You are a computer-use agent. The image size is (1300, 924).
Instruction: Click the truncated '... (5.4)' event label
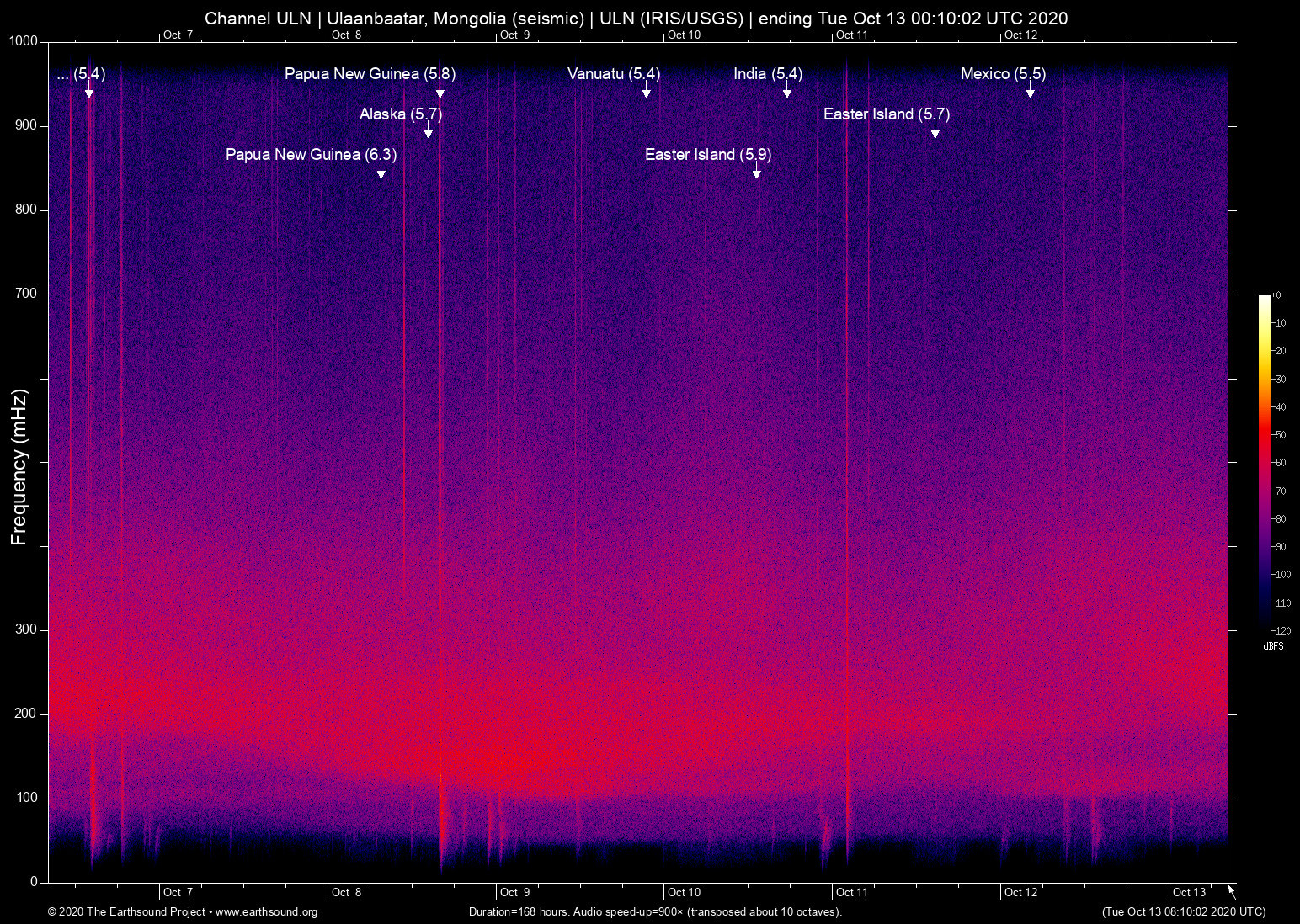[x=81, y=74]
